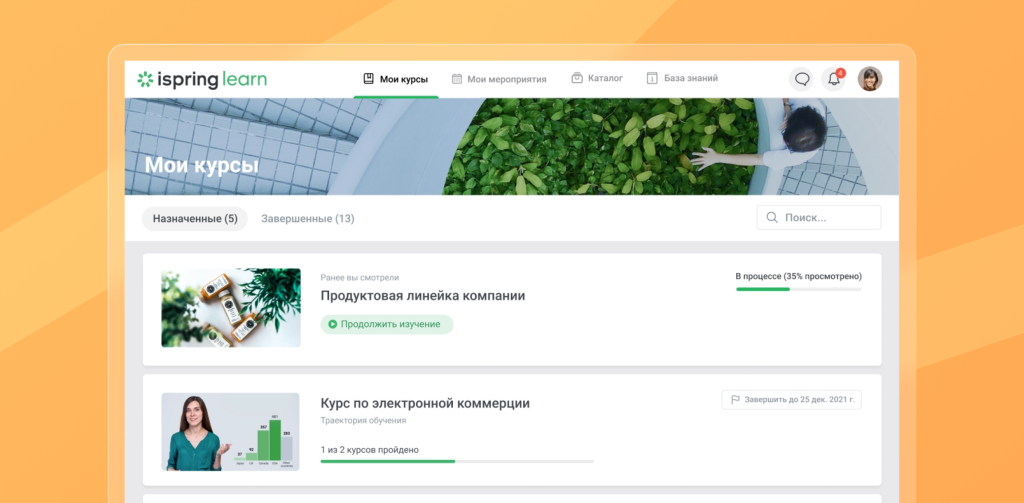Screen dimensions: 1024x503
Task: Open the chat messages bubble icon
Action: click(x=802, y=79)
